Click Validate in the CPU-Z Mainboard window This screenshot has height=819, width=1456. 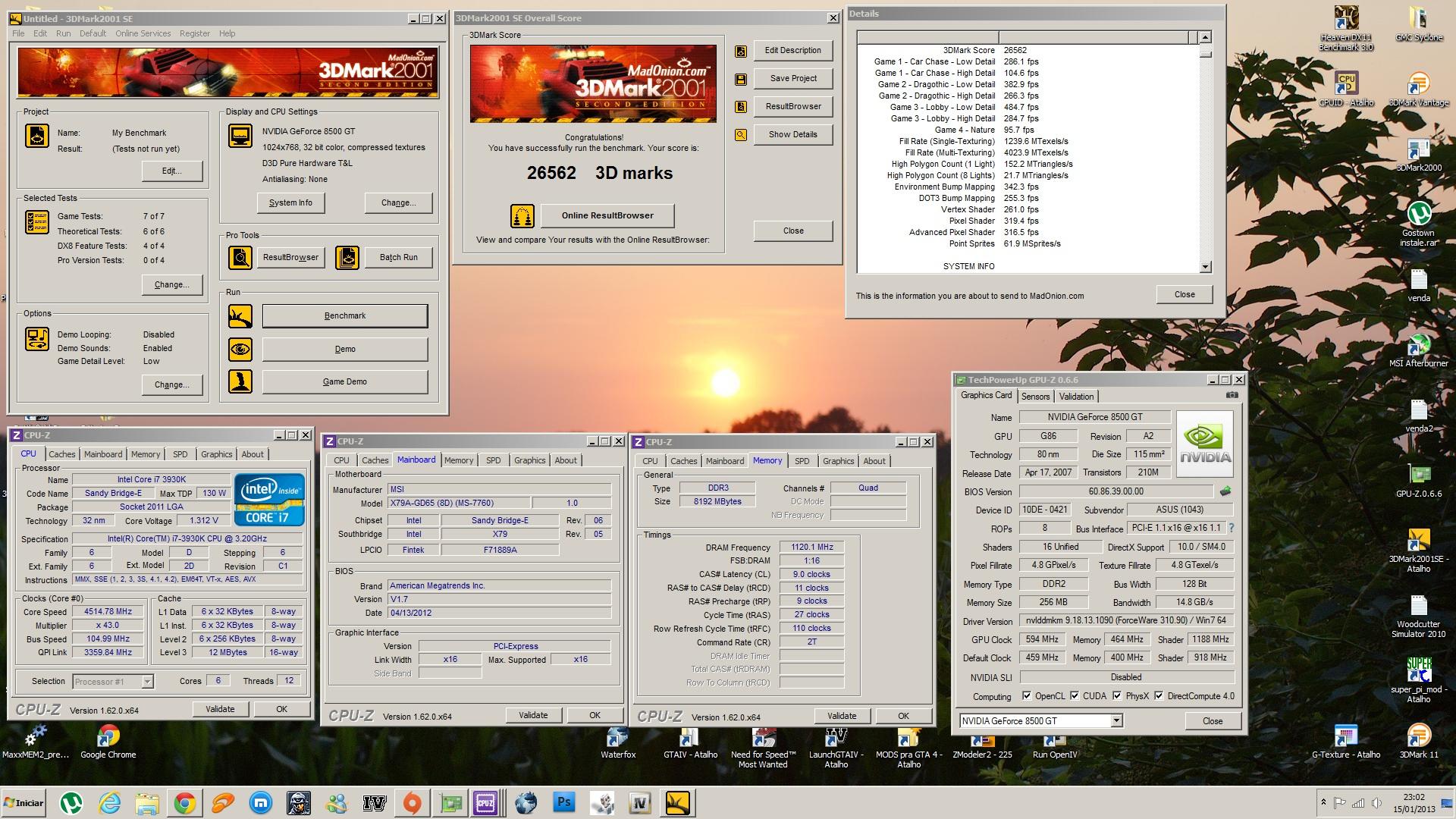tap(533, 715)
